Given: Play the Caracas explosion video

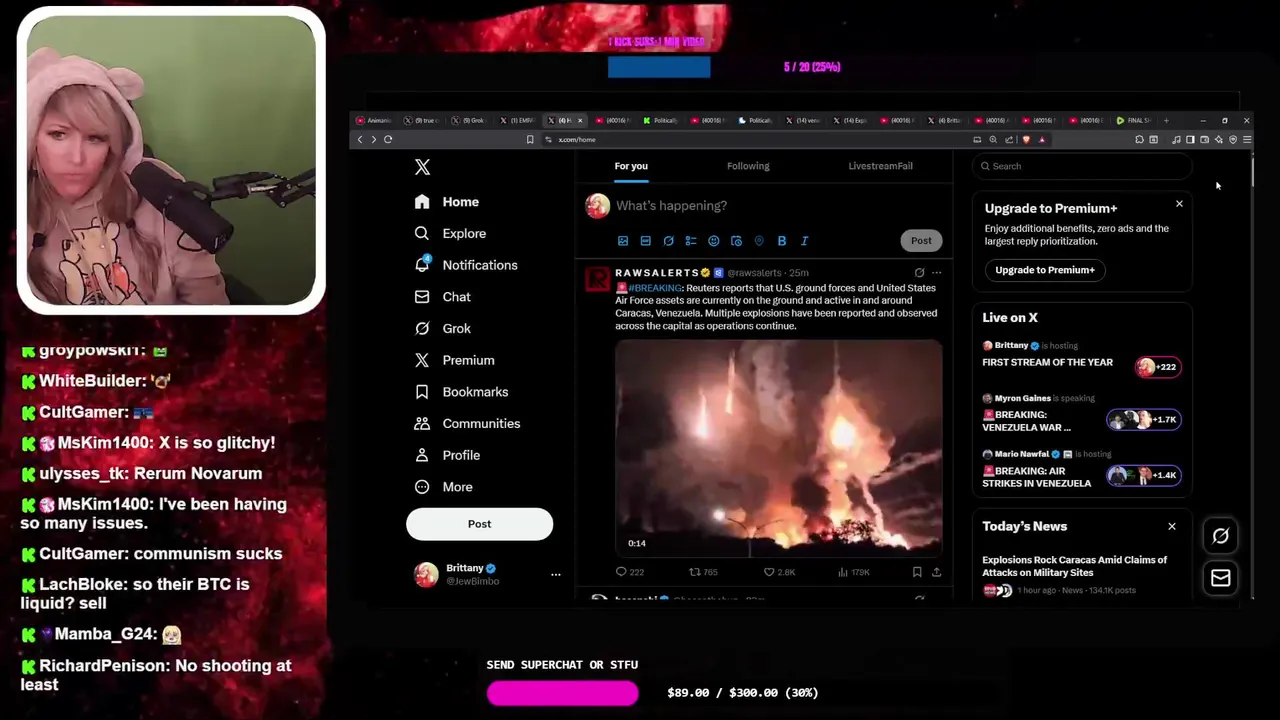Looking at the screenshot, I should pos(778,447).
